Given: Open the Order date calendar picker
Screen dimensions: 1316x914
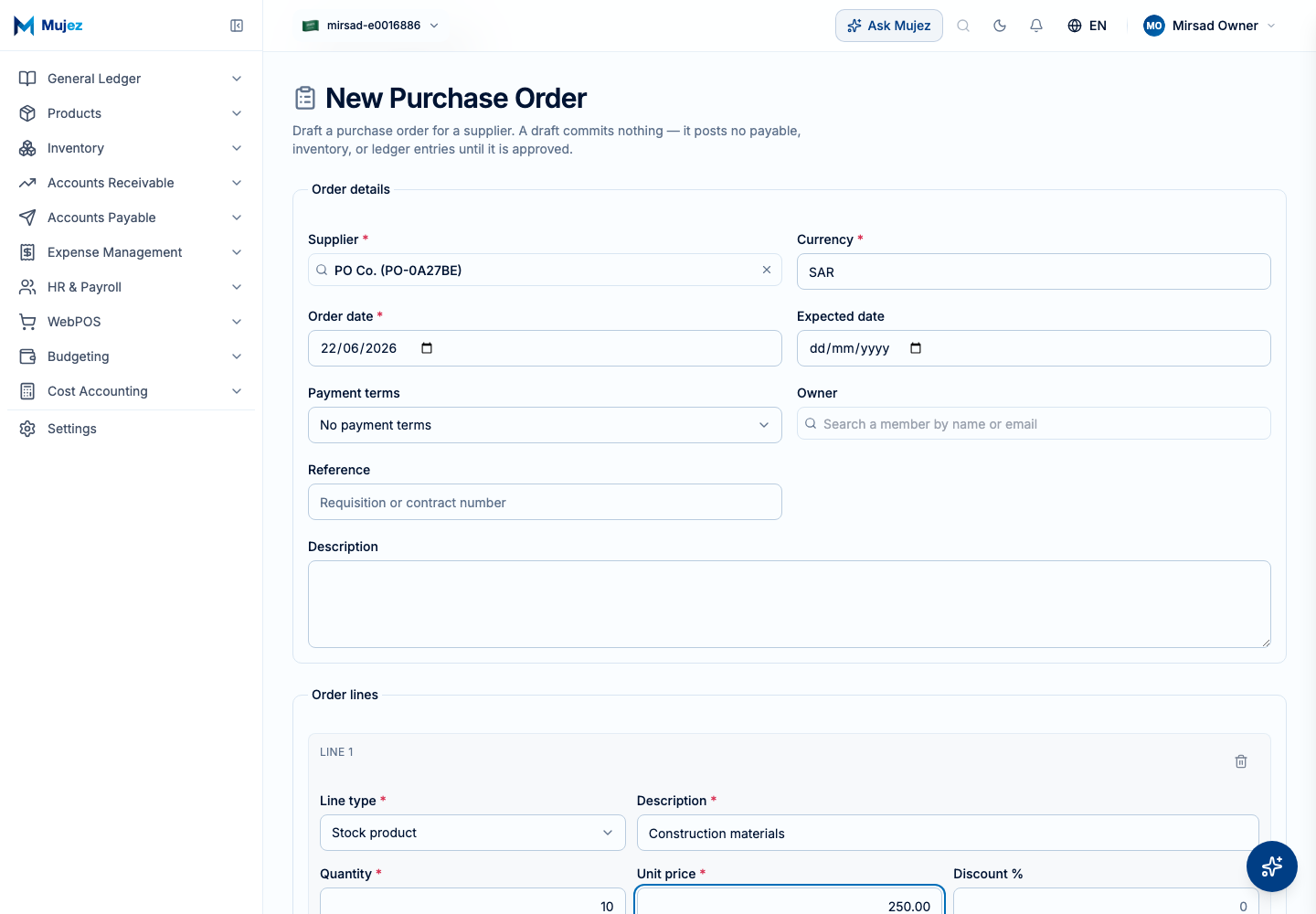Looking at the screenshot, I should pos(427,348).
